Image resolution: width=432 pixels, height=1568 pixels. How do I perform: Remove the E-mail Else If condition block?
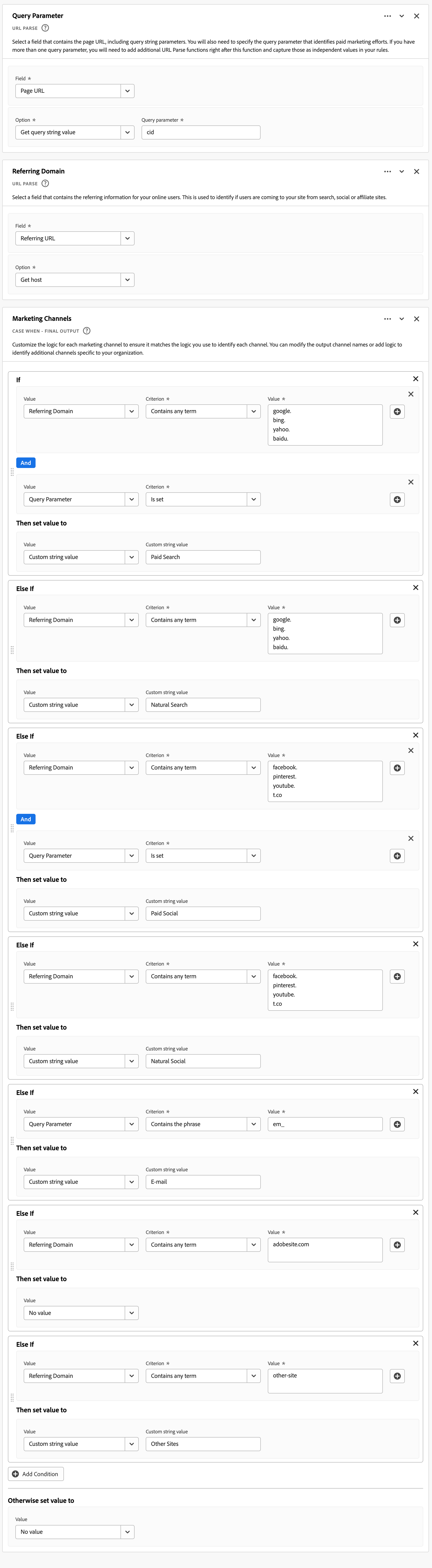(x=416, y=1091)
